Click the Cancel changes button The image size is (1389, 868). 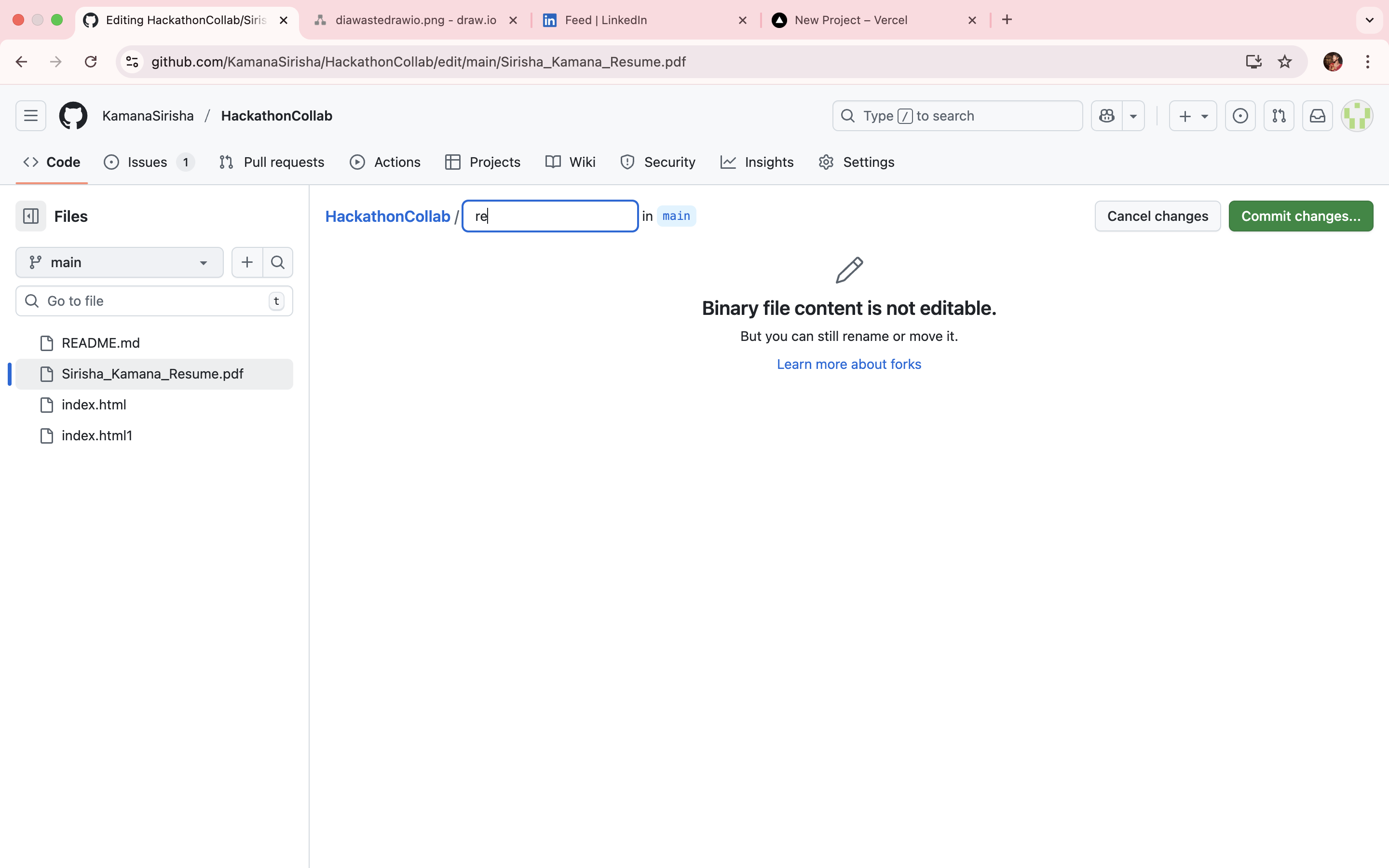click(1157, 217)
